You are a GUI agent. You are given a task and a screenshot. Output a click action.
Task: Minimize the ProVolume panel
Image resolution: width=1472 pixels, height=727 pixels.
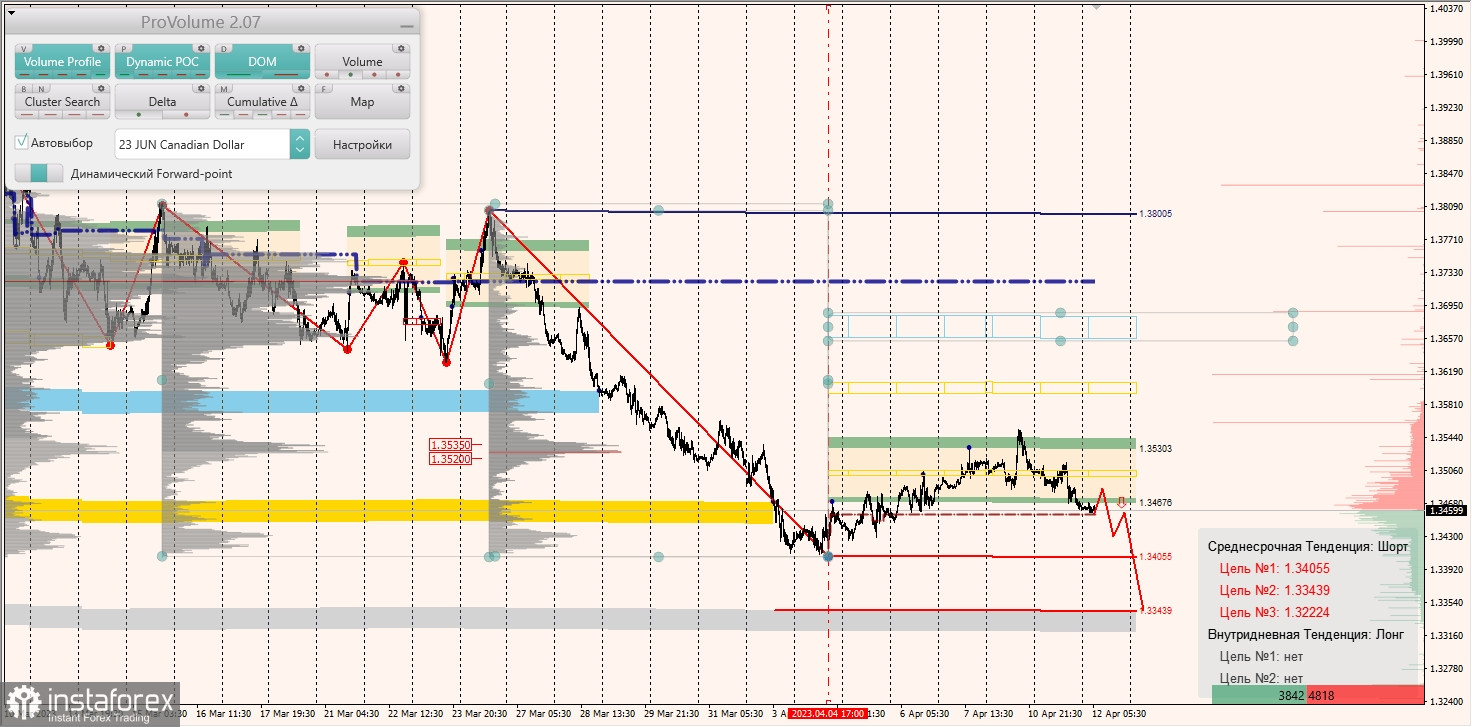406,26
